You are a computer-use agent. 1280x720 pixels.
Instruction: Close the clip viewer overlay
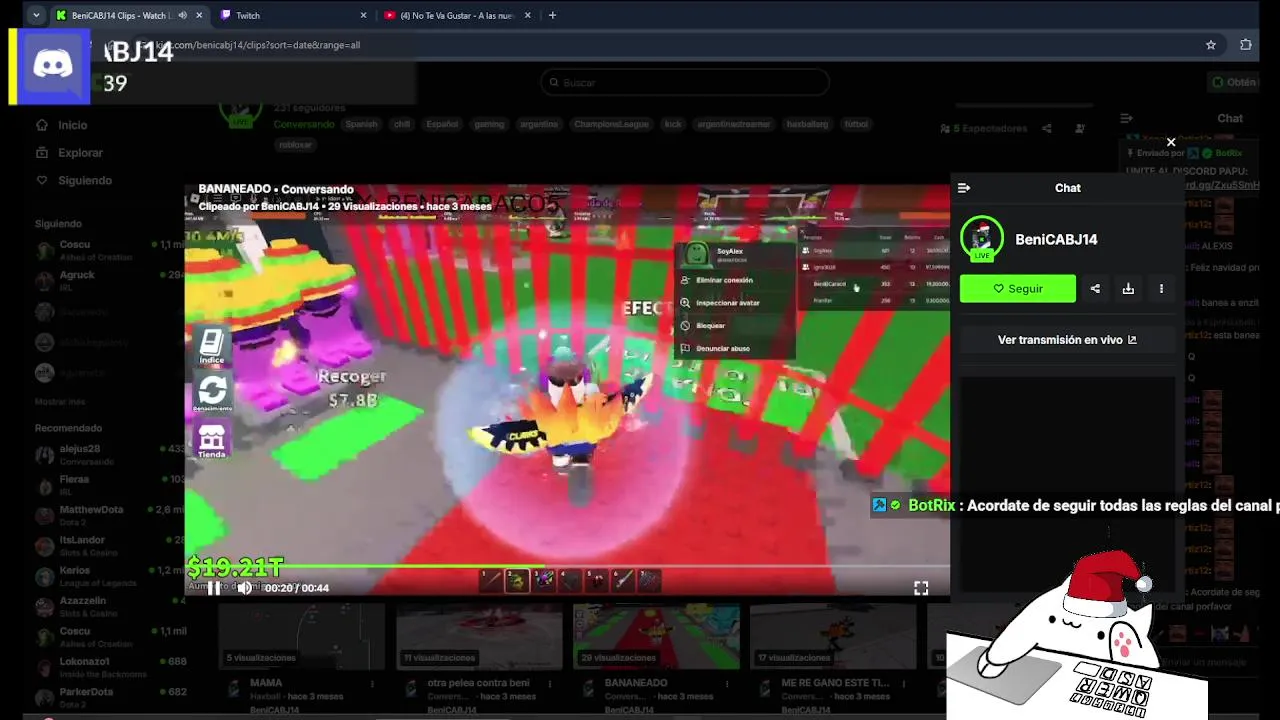[1171, 142]
